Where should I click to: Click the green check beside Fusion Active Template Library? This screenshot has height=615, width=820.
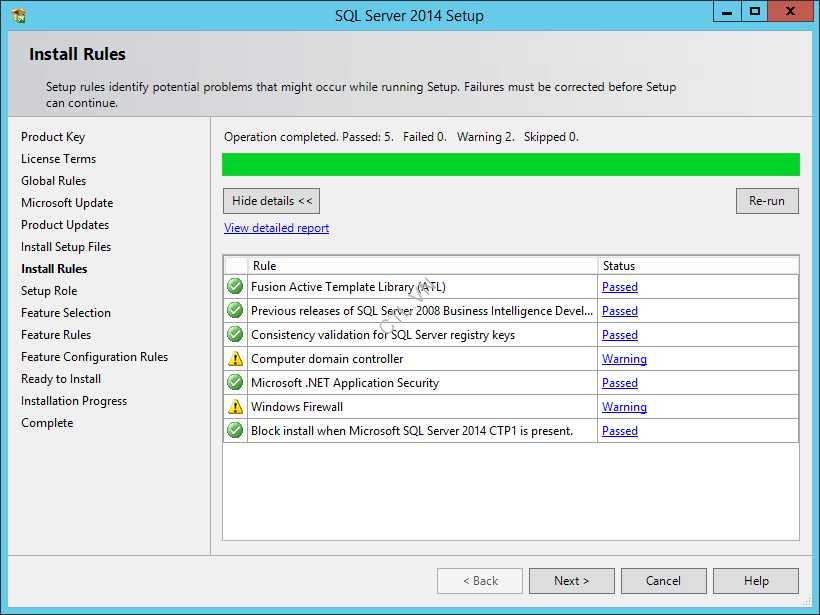coord(234,286)
